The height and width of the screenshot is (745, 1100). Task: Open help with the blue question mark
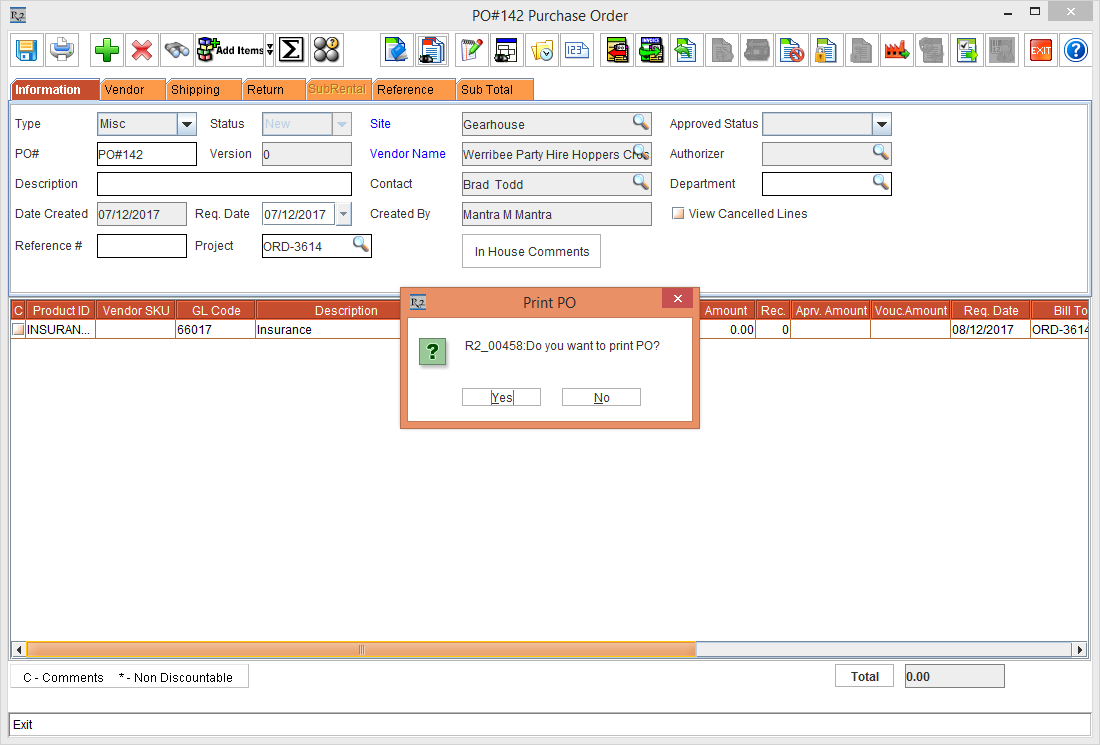point(1075,49)
